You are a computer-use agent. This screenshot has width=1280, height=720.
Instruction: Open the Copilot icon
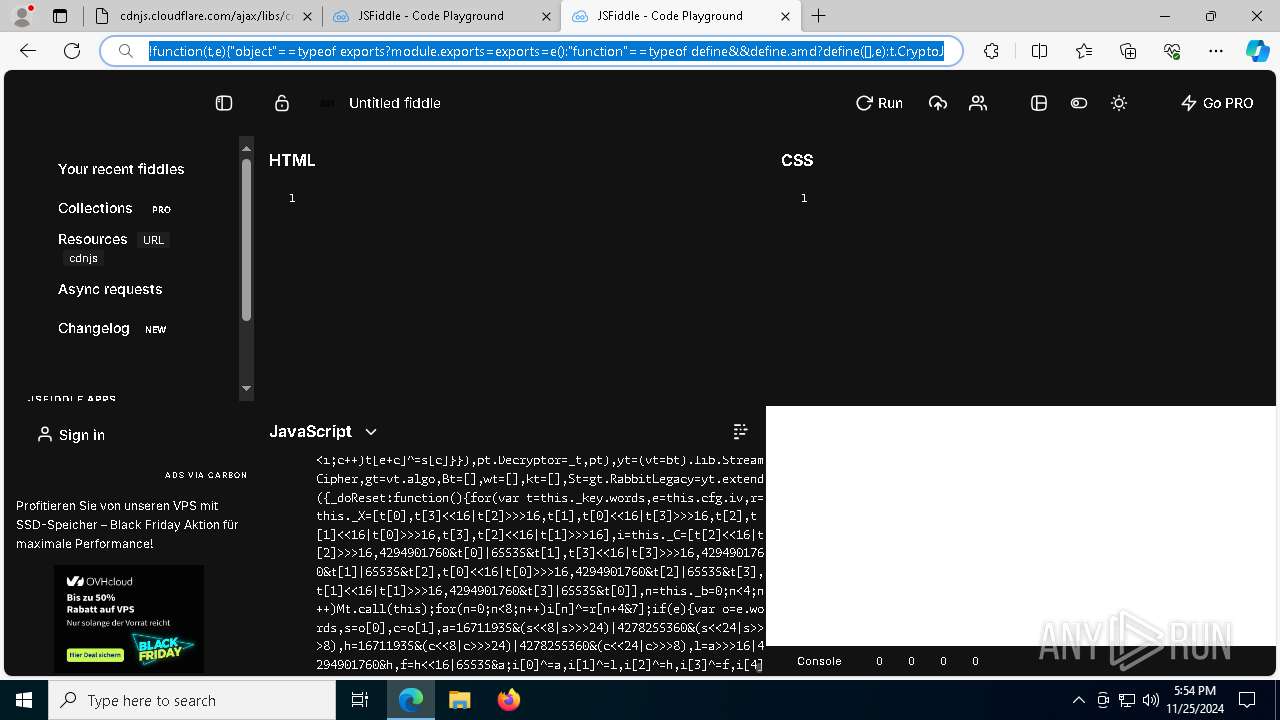tap(1257, 51)
